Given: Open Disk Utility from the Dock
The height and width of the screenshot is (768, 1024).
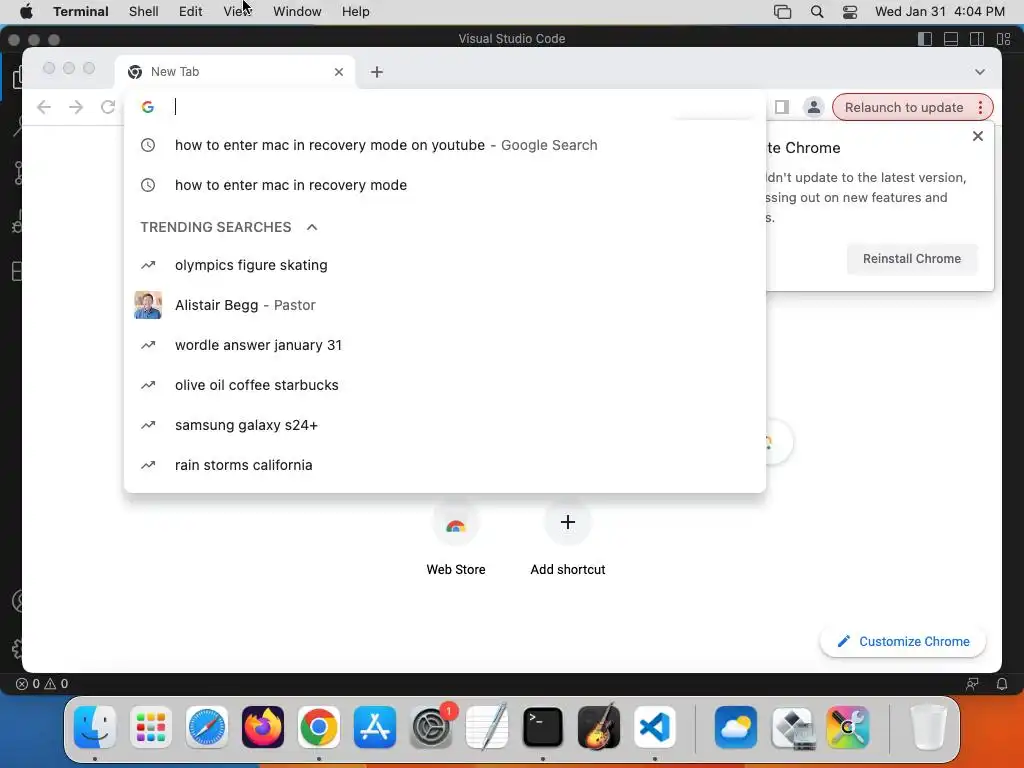Looking at the screenshot, I should click(x=792, y=727).
